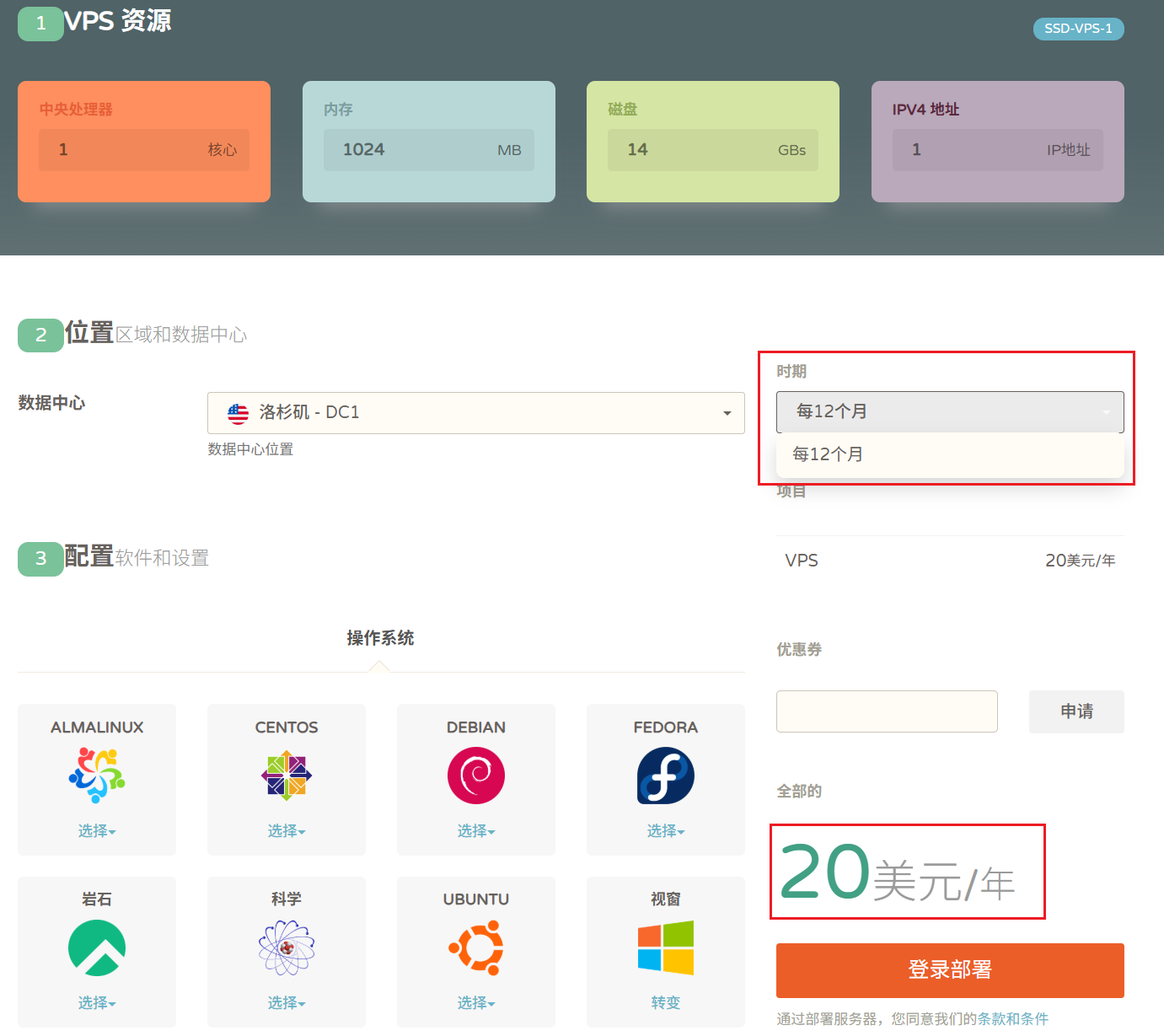
Task: Click the US flag in data center field
Action: coord(239,413)
